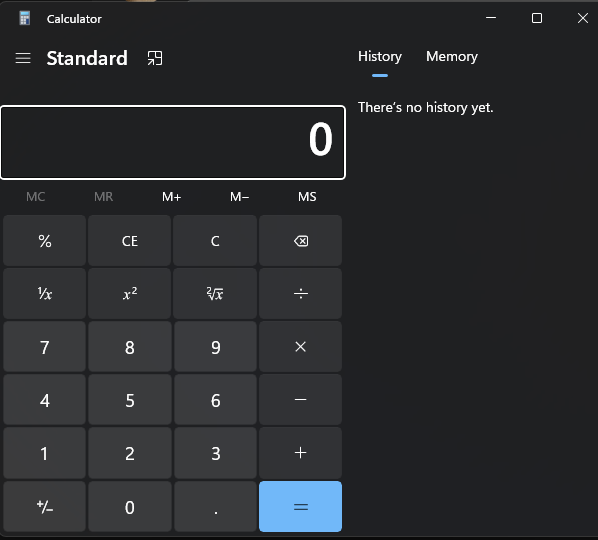The height and width of the screenshot is (540, 598).
Task: Close the Calculator window
Action: (582, 18)
